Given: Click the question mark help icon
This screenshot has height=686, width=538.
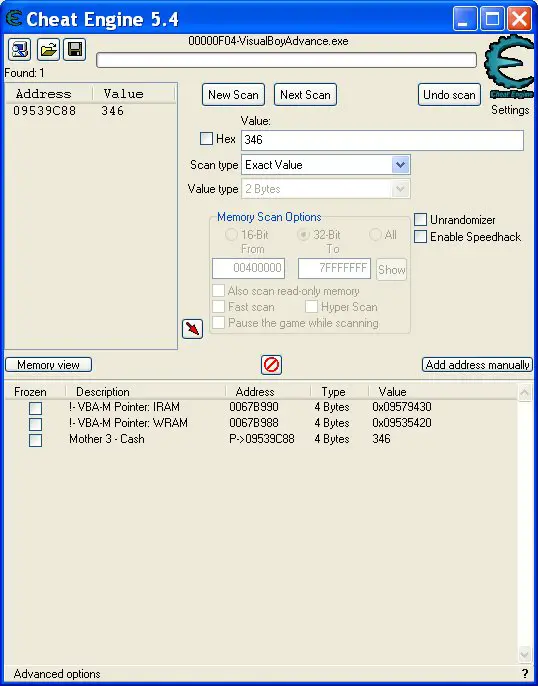Looking at the screenshot, I should point(525,674).
